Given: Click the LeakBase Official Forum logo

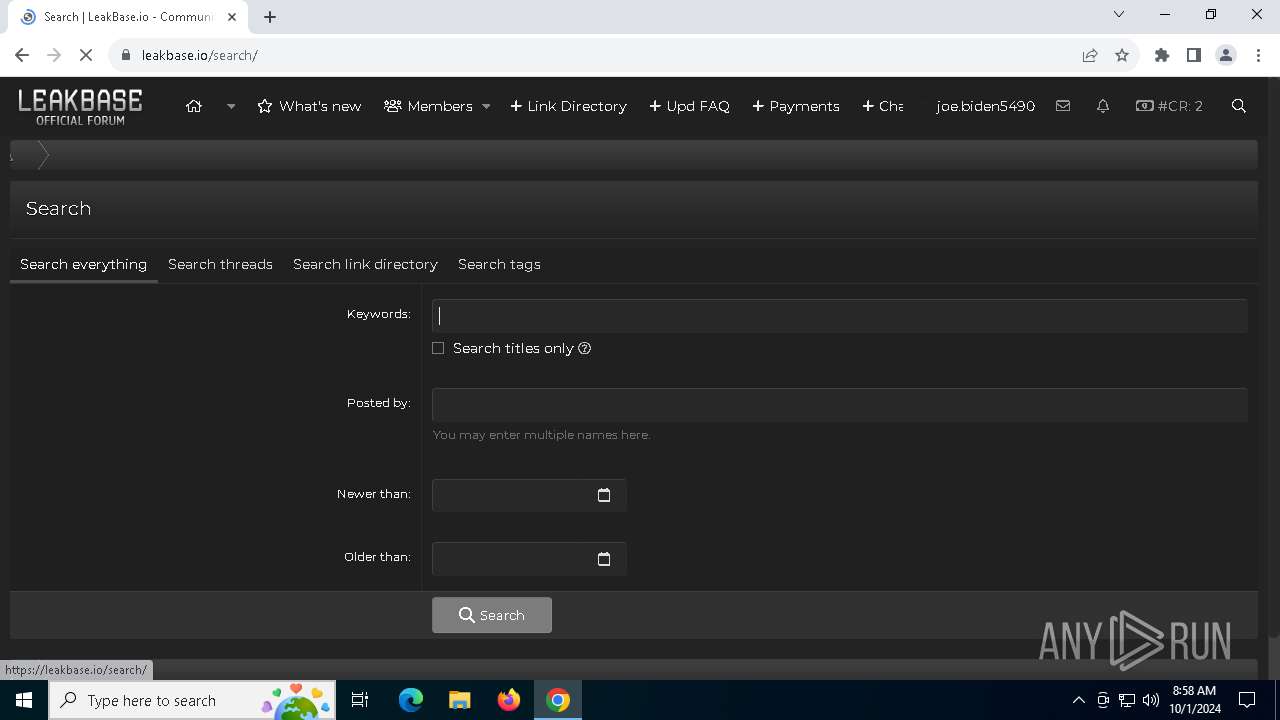Looking at the screenshot, I should click(80, 106).
